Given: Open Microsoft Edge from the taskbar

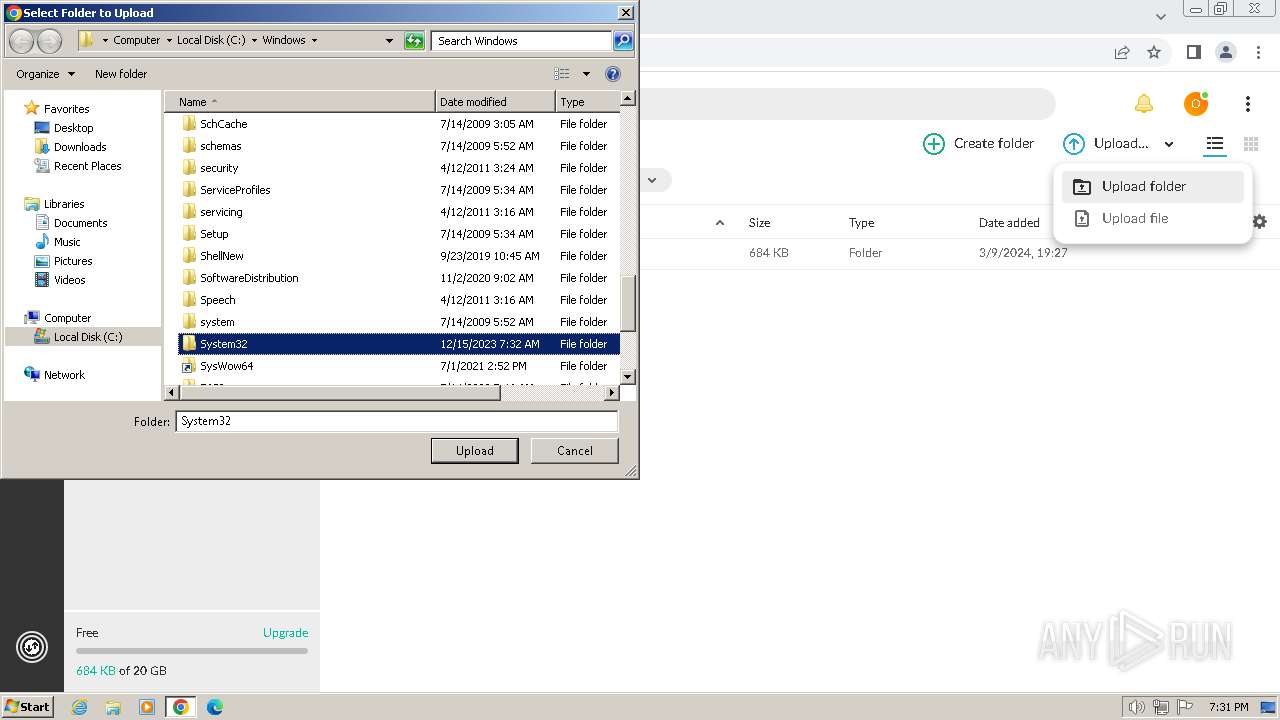Looking at the screenshot, I should point(215,707).
